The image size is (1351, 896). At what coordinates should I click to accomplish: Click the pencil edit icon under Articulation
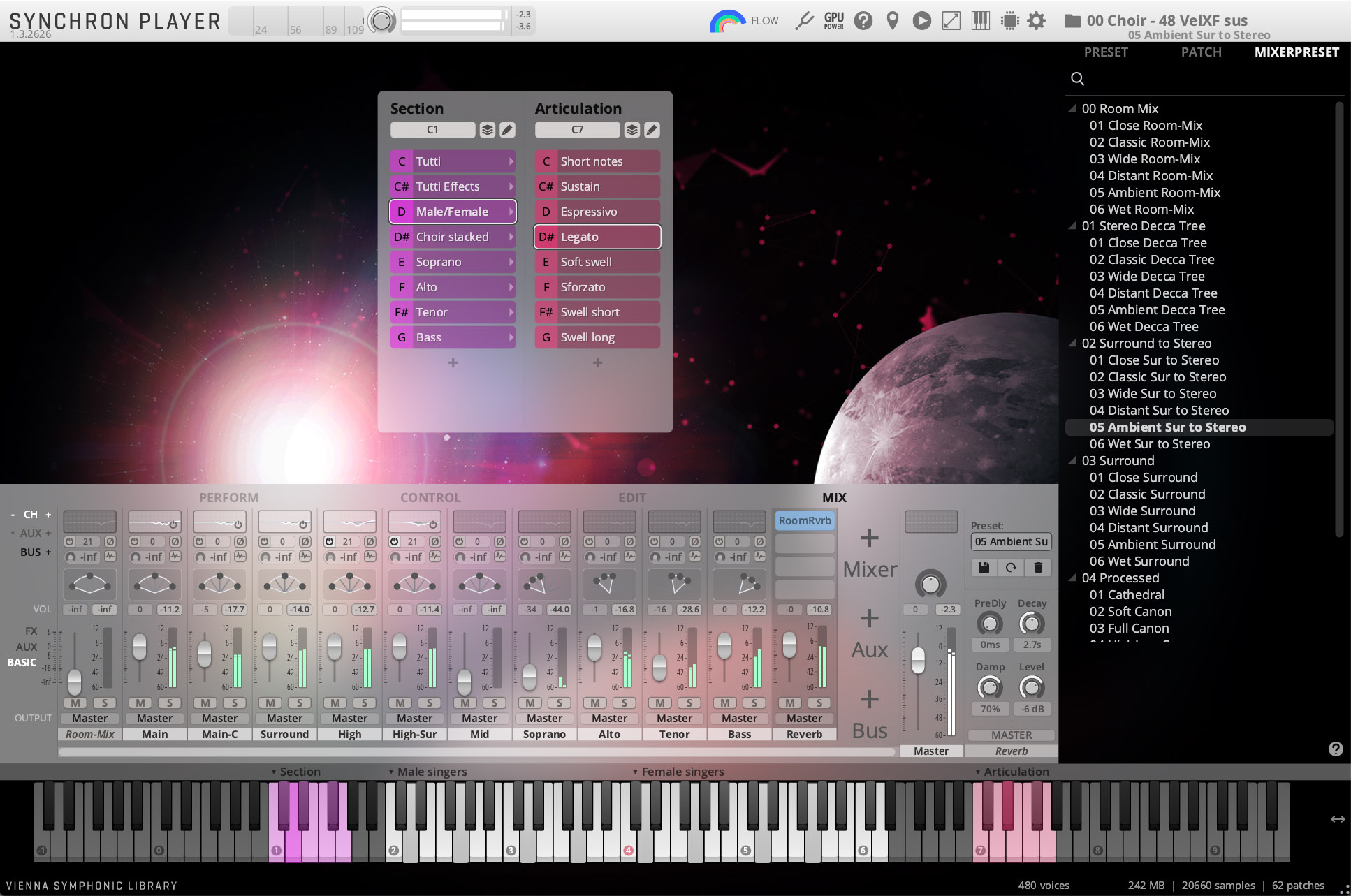(x=652, y=130)
